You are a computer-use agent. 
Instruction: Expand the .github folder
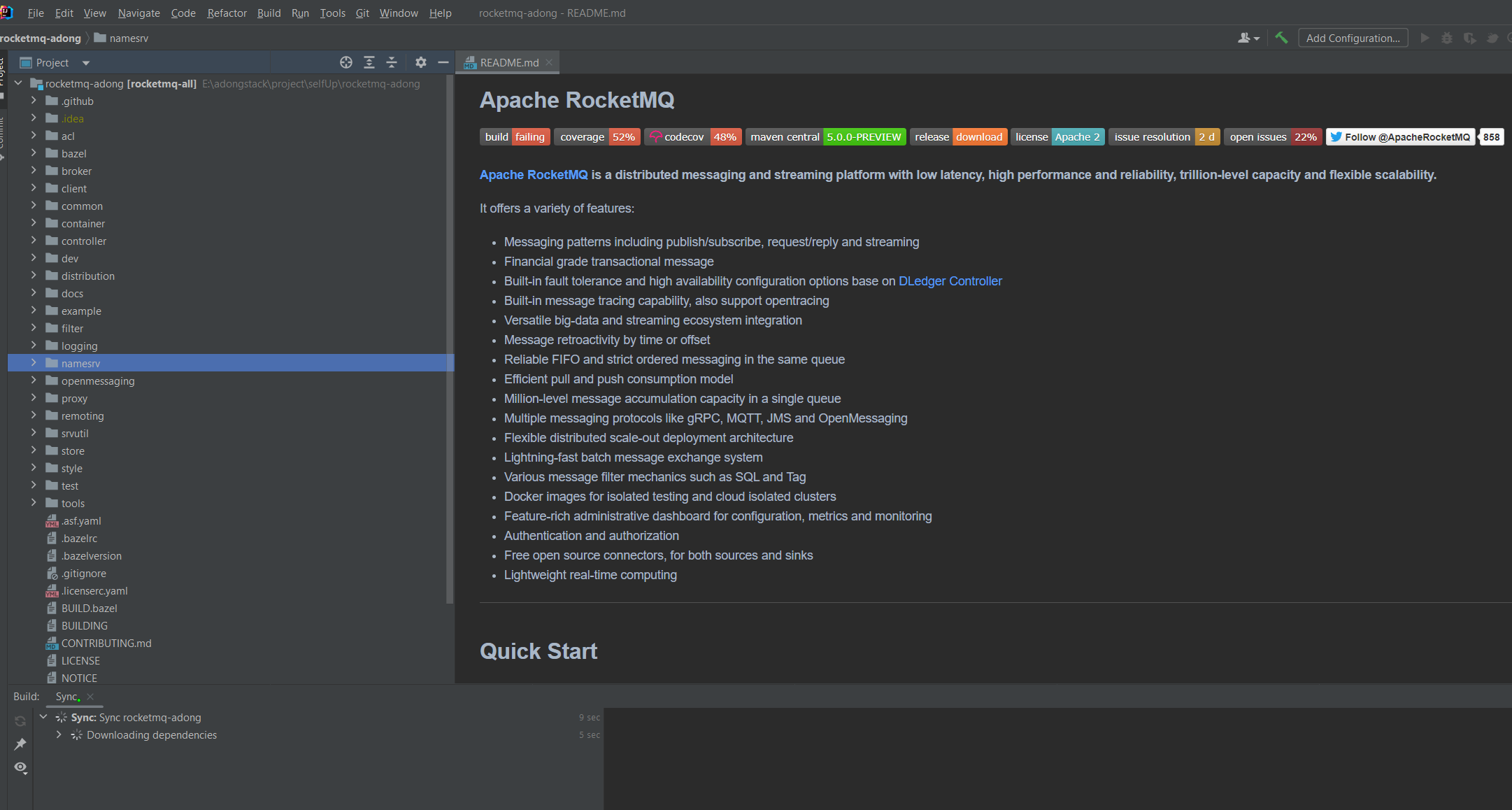[33, 101]
